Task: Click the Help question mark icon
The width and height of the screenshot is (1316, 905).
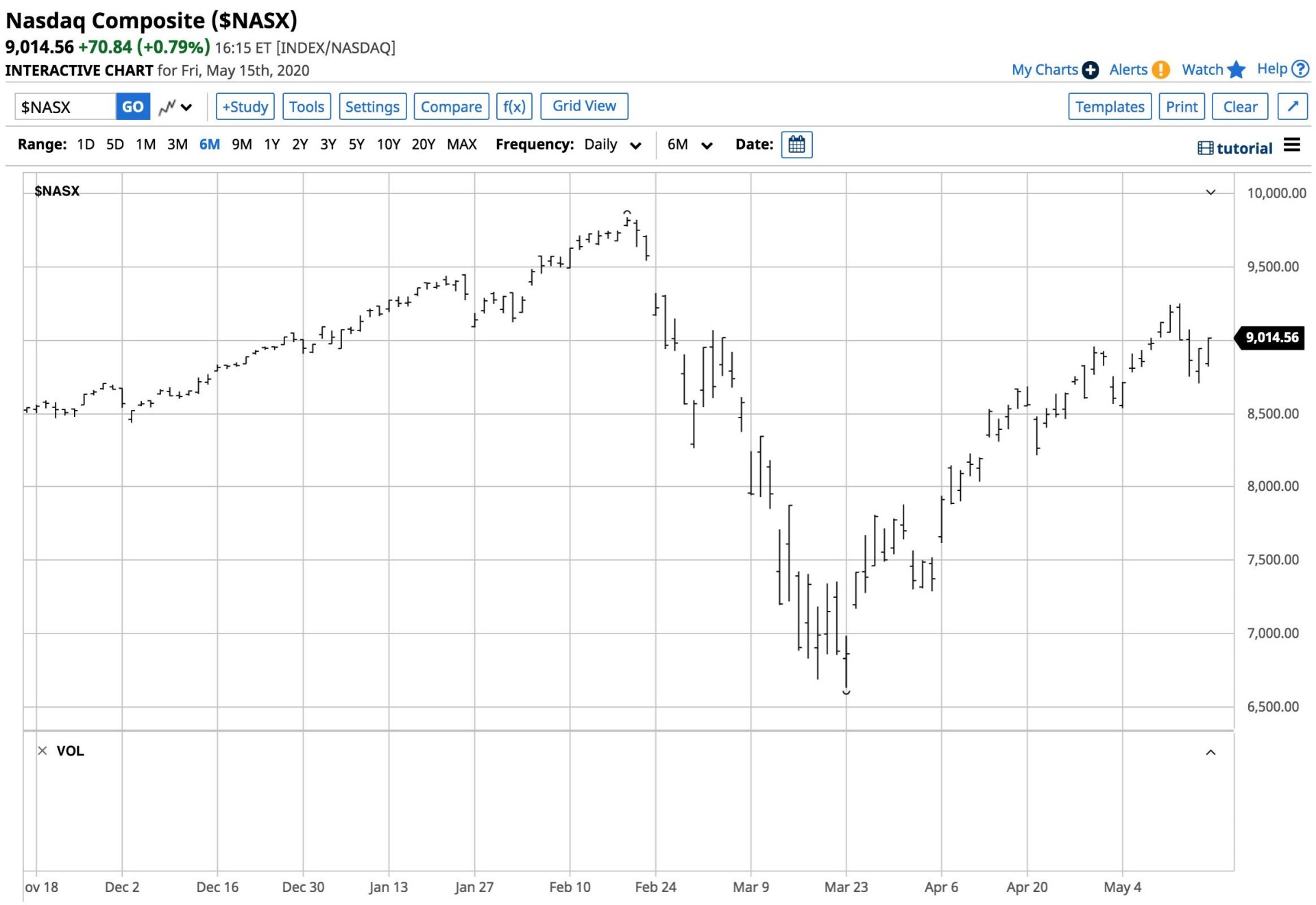Action: coord(1300,69)
